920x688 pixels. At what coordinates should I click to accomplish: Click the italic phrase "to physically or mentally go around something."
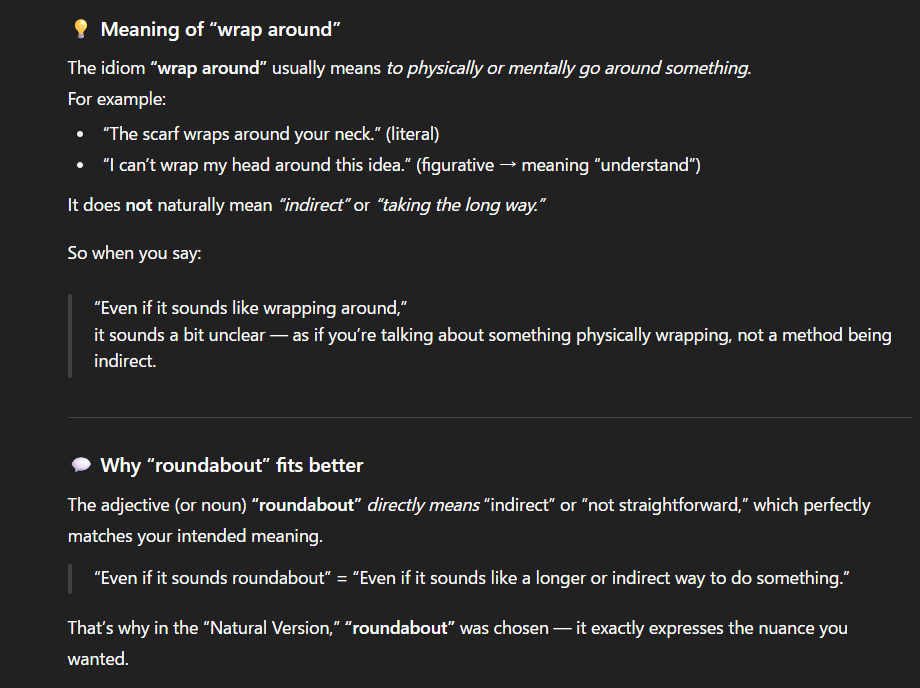click(x=568, y=69)
